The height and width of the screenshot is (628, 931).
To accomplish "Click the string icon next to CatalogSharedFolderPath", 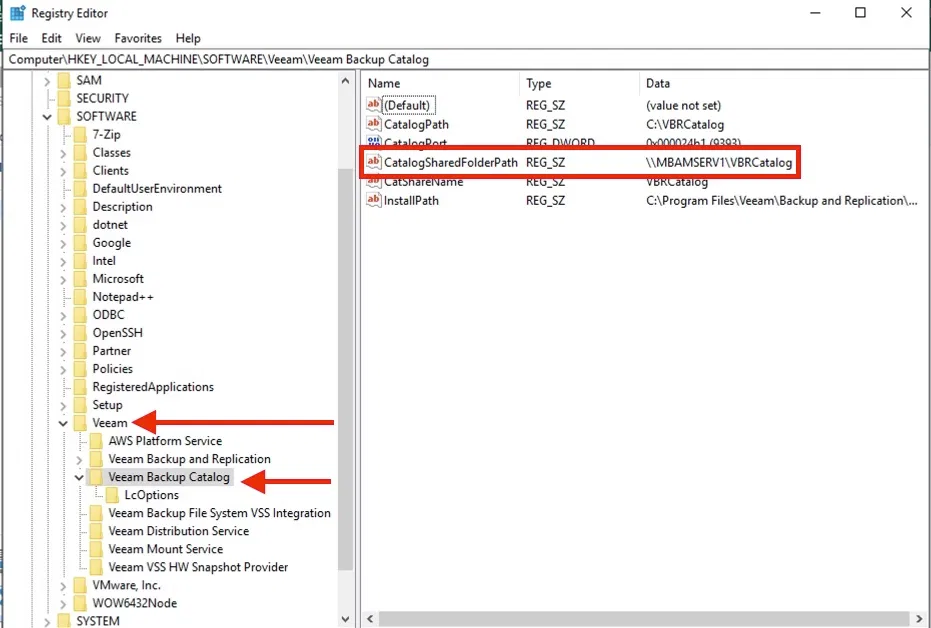I will tap(373, 162).
